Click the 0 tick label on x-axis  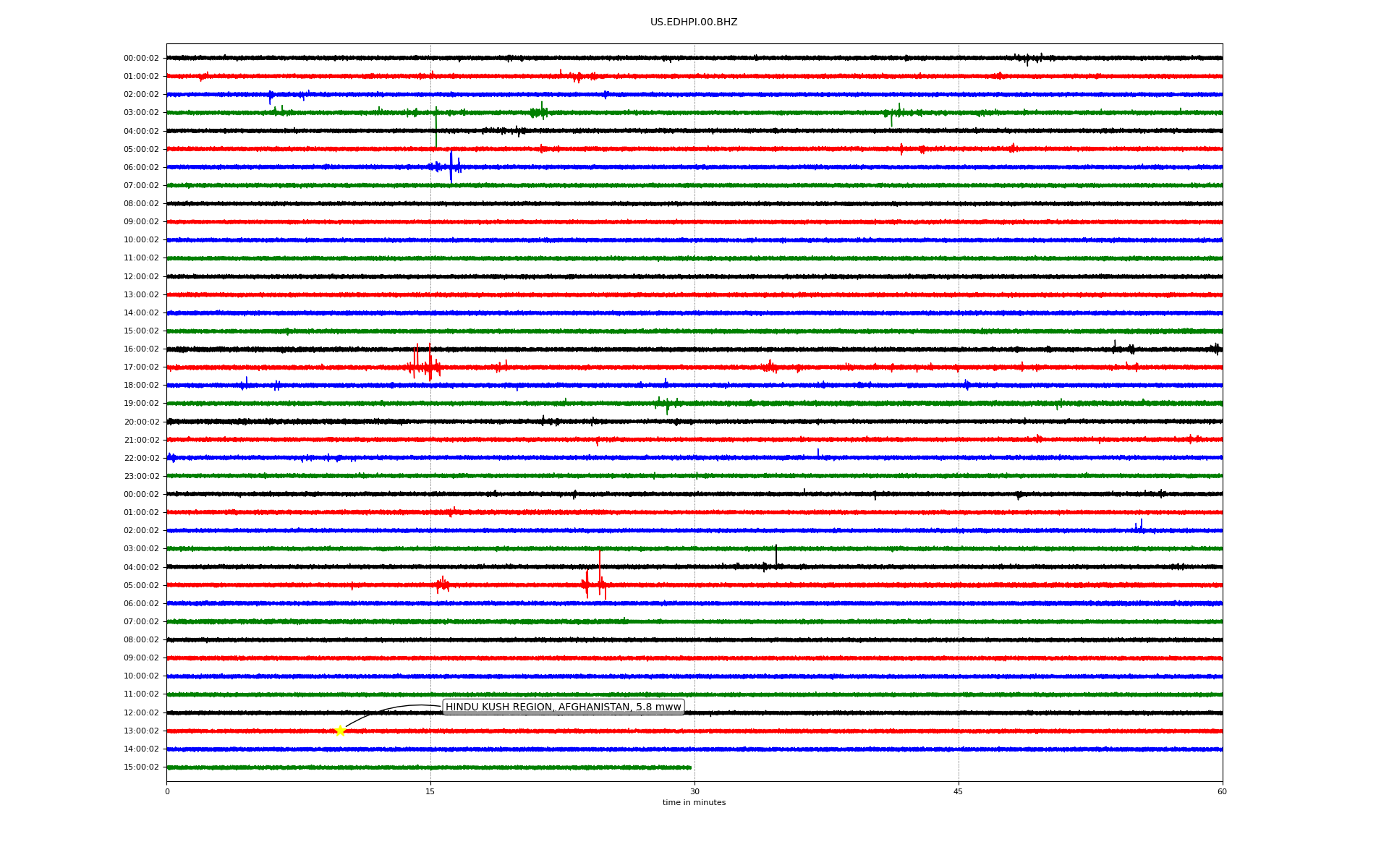point(167,791)
